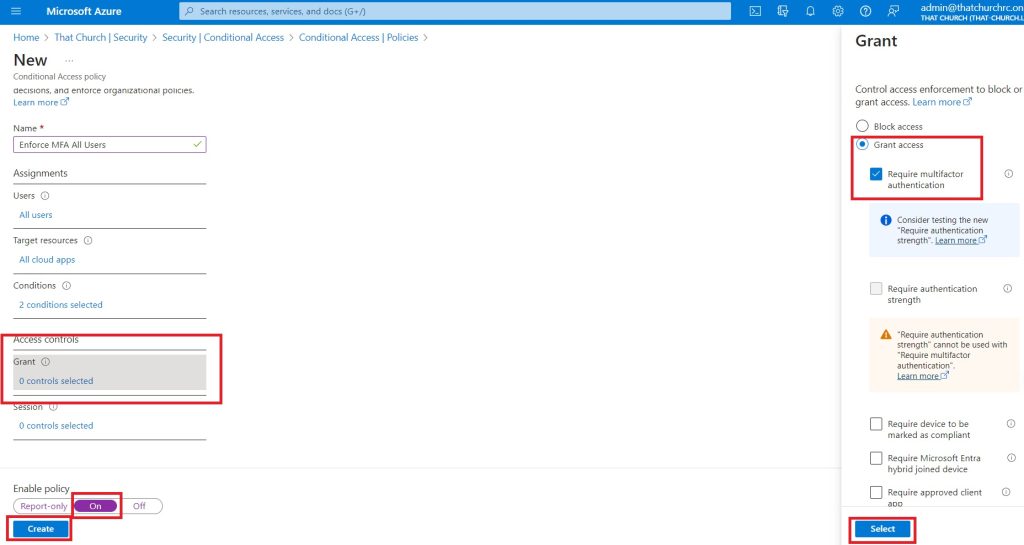Show info for Require approved client app
Viewport: 1024px width, 545px height.
coord(1006,492)
